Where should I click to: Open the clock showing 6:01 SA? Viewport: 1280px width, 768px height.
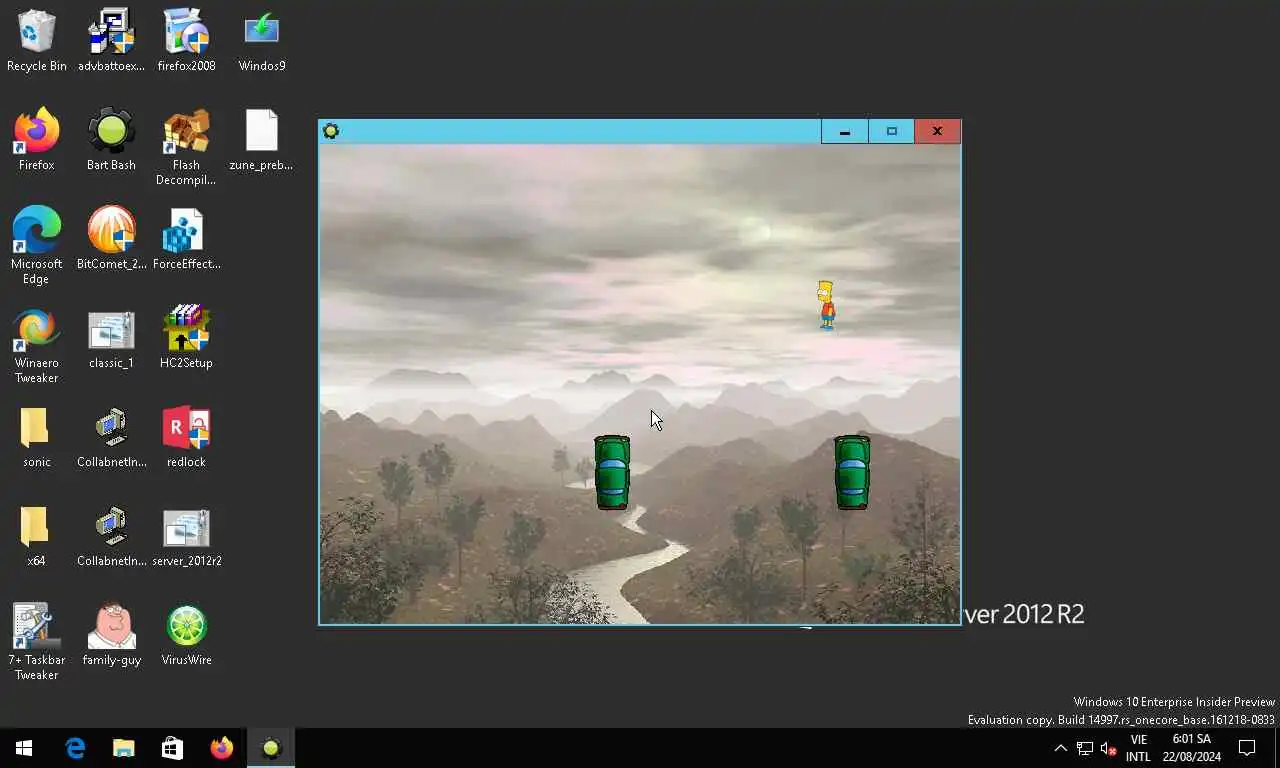tap(1191, 748)
